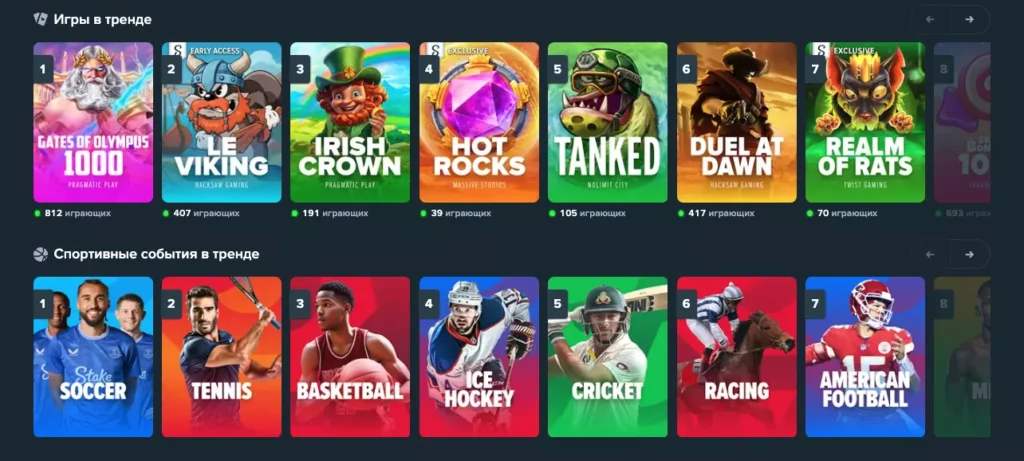Open Realm of Rats game
This screenshot has width=1024, height=461.
pos(865,123)
